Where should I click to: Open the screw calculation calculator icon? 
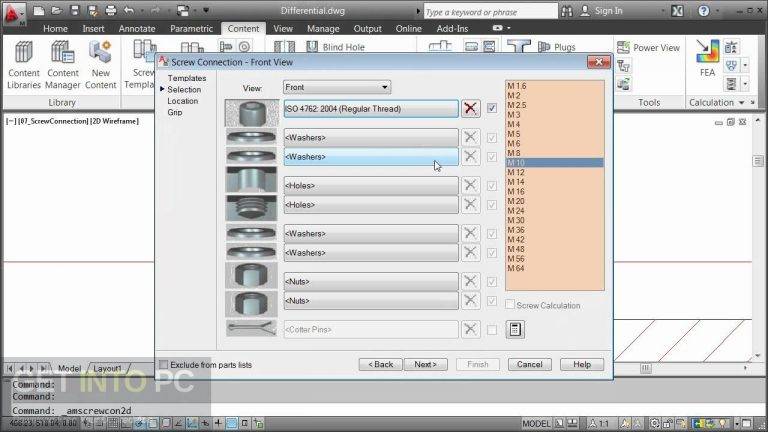[515, 329]
